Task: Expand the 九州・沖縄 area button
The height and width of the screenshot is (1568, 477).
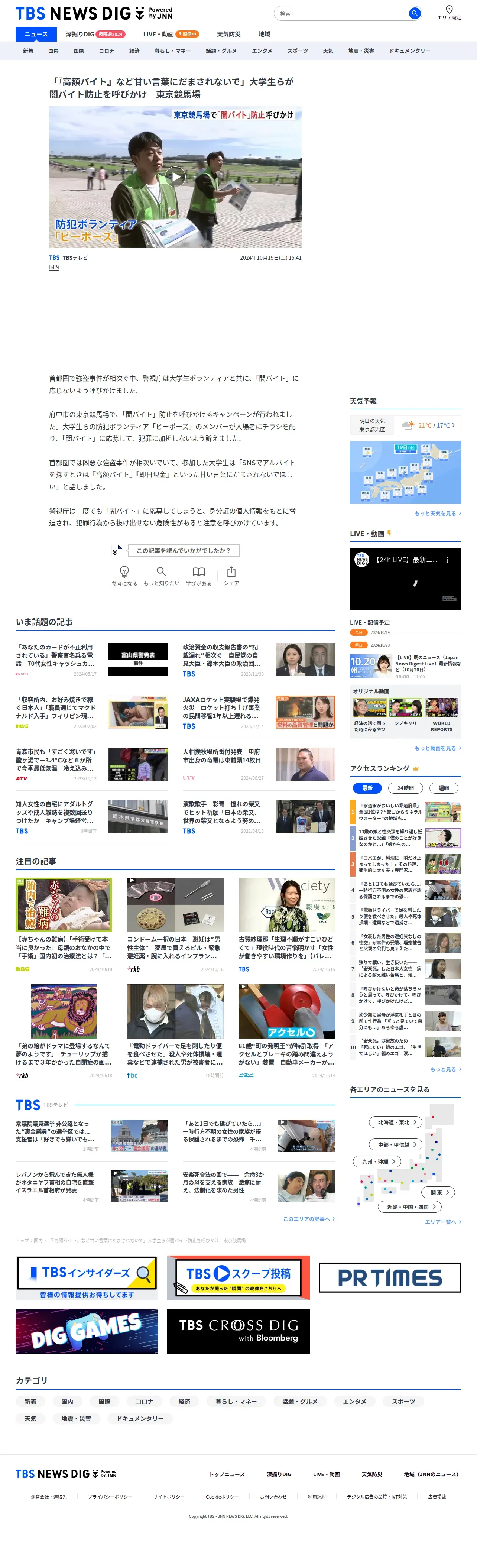Action: click(x=377, y=1162)
